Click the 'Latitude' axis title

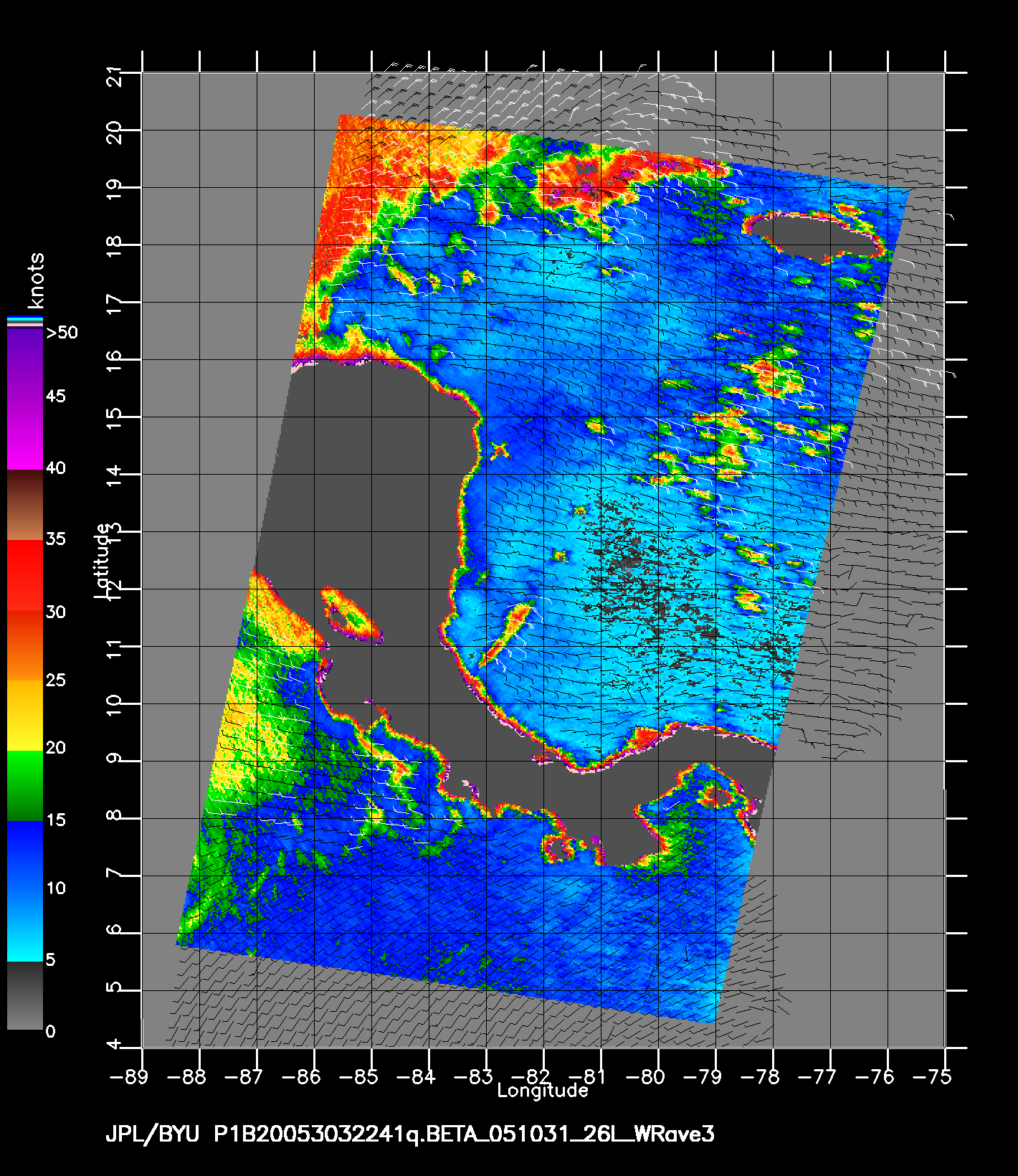click(103, 561)
